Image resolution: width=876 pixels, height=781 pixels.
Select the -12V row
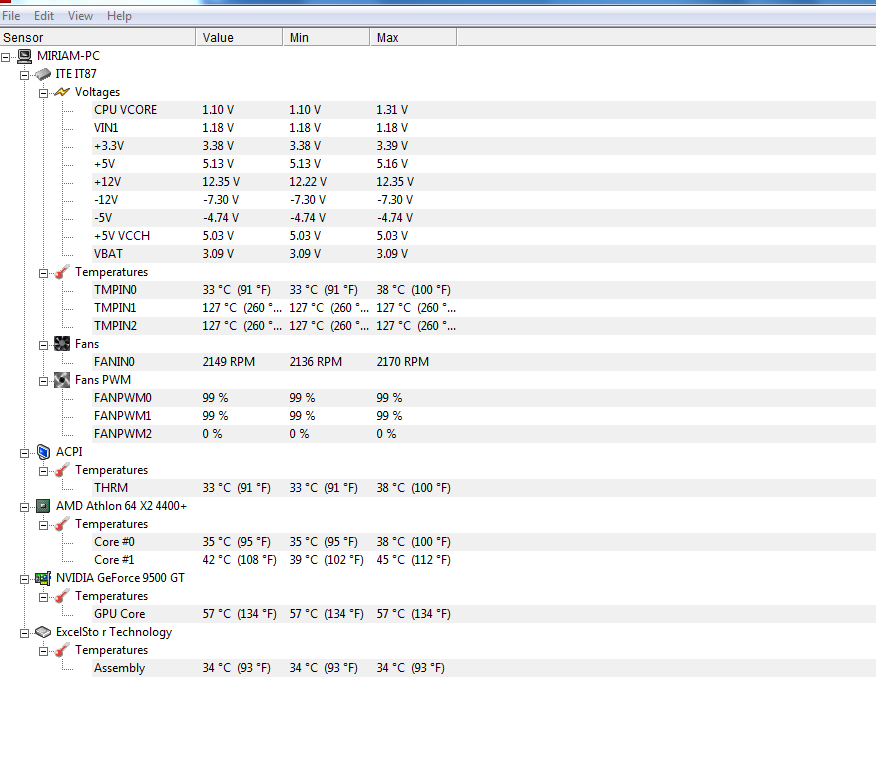(484, 199)
